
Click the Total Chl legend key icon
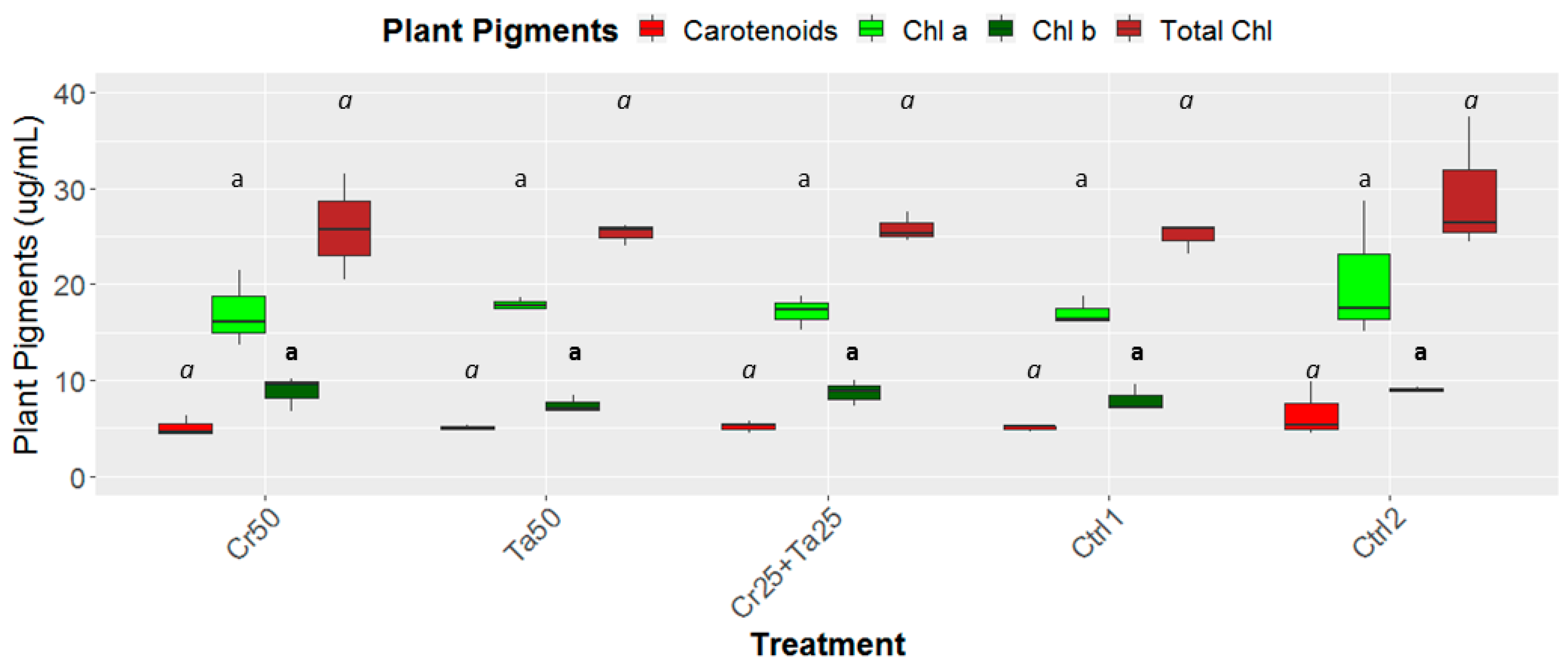1129,29
